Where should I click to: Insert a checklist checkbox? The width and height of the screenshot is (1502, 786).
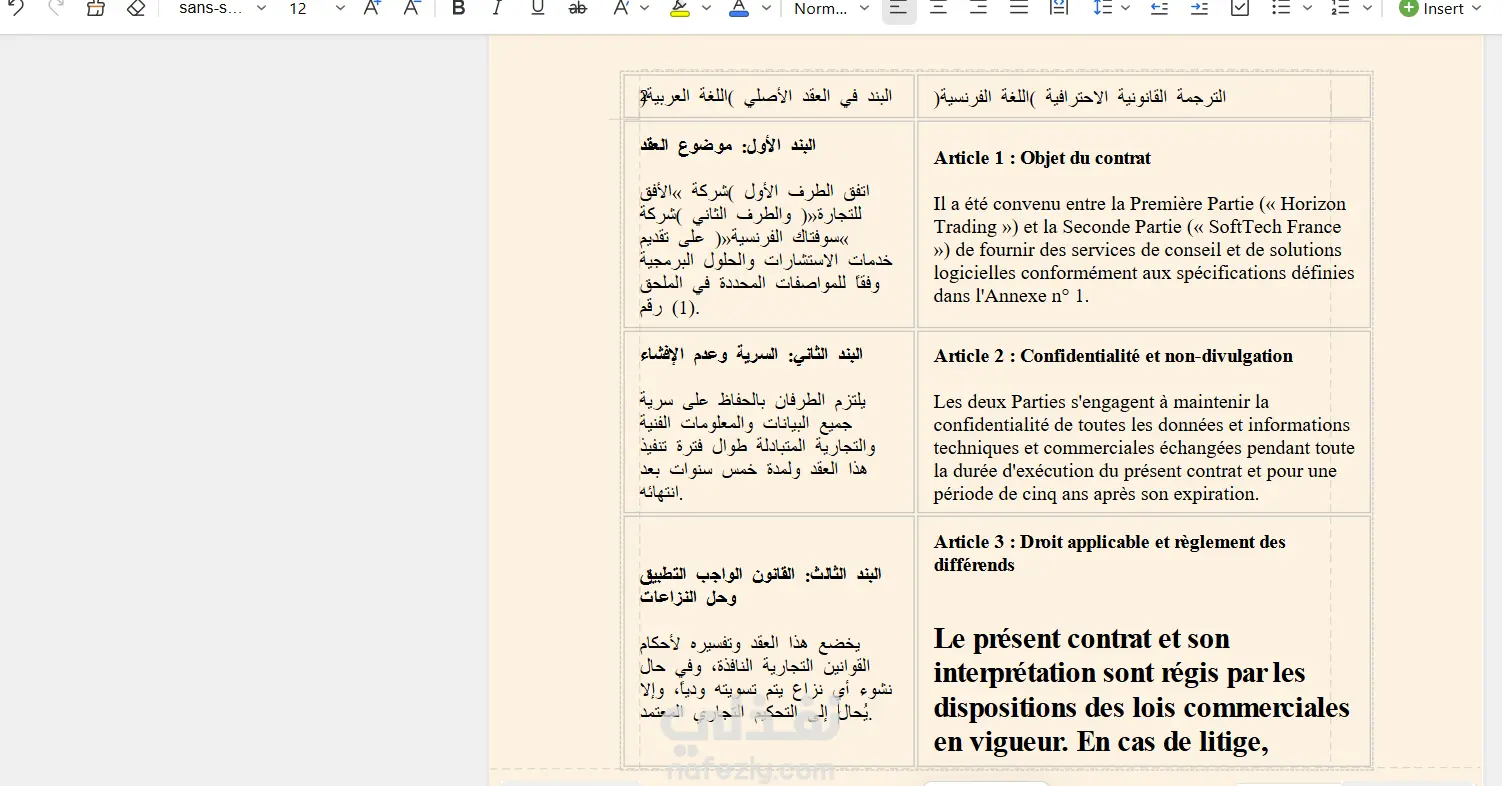click(1240, 8)
